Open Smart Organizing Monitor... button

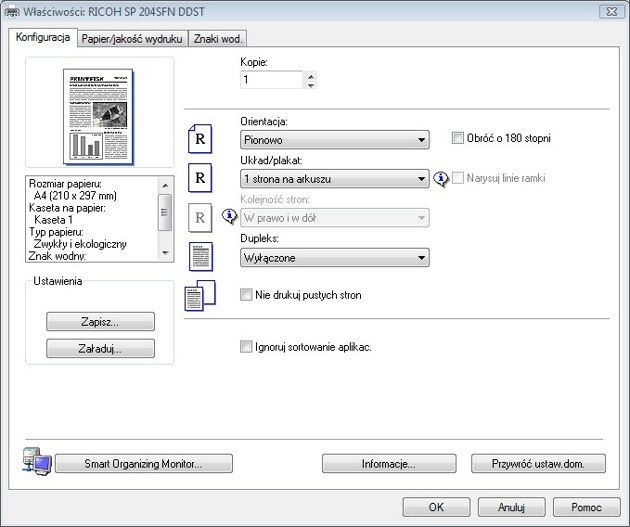pyautogui.click(x=143, y=464)
